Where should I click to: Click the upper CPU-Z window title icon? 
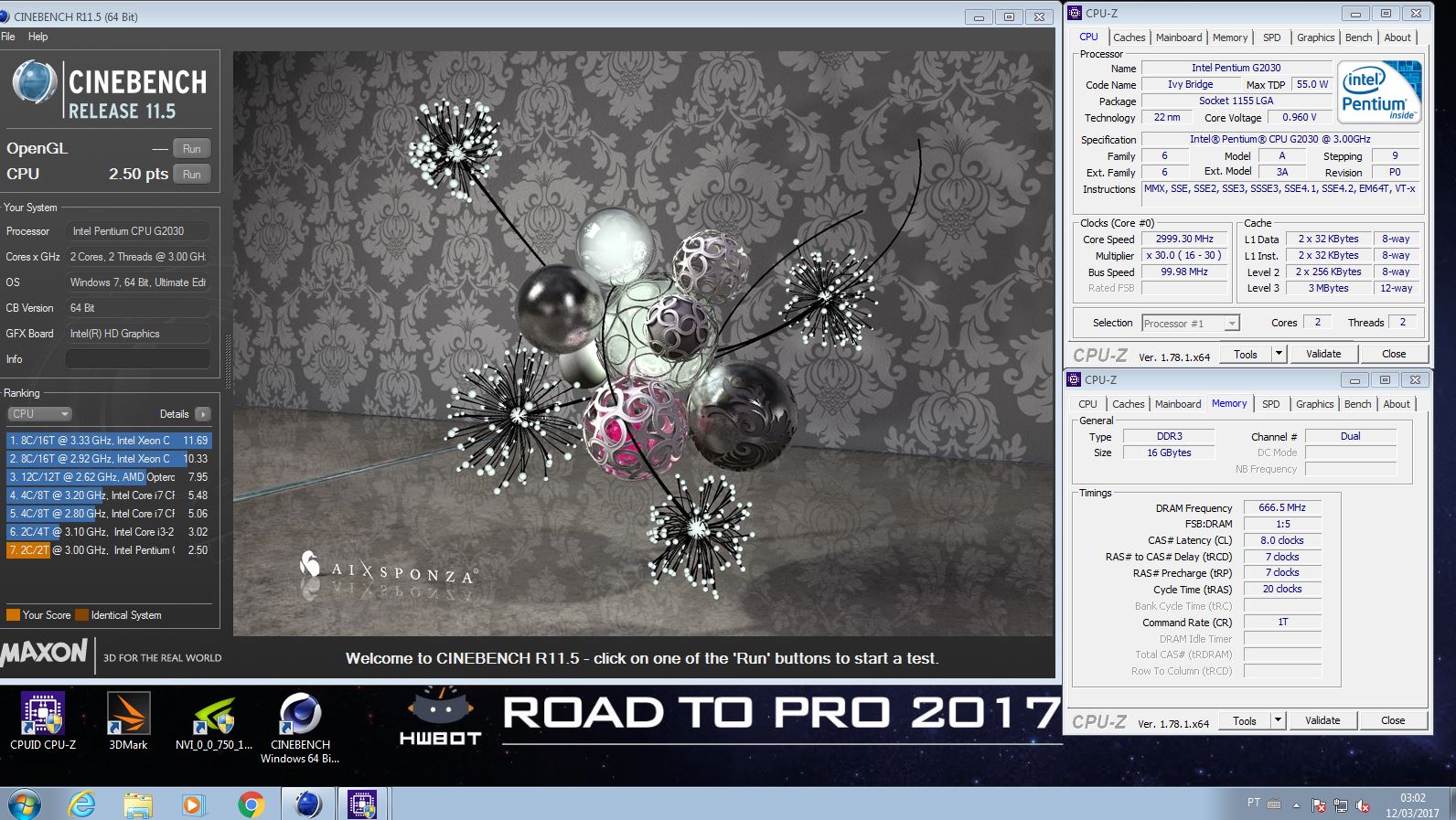pyautogui.click(x=1075, y=13)
